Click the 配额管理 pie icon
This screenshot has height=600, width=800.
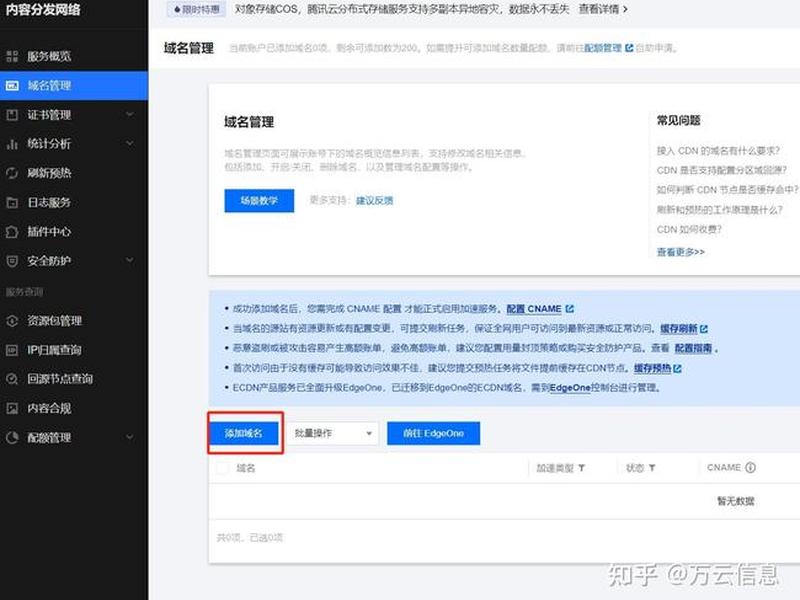[x=12, y=438]
